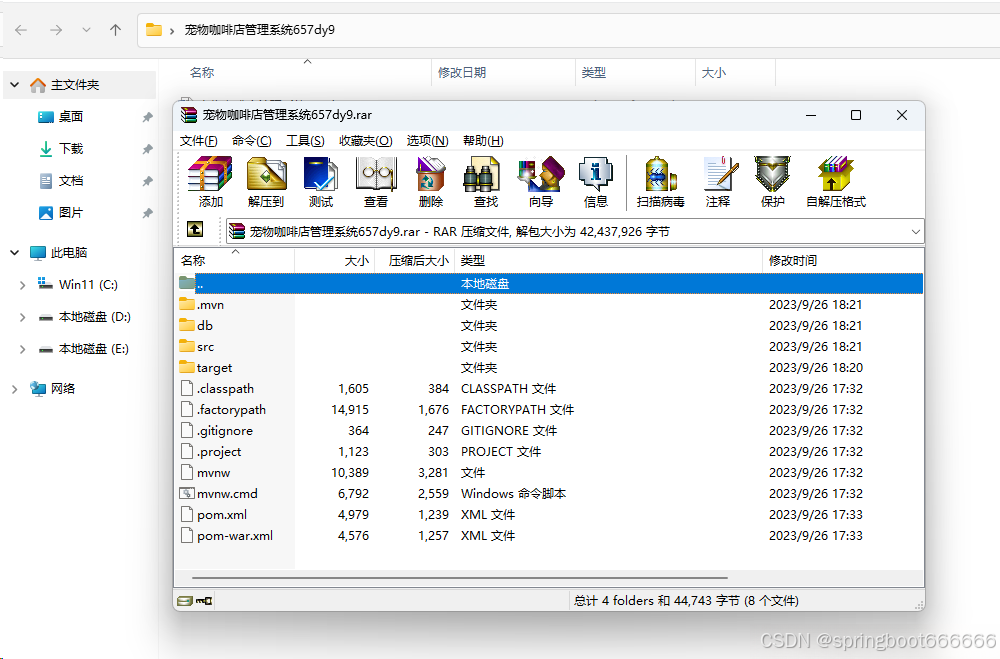Click the Add (添加) toolbar icon
This screenshot has width=1000, height=659.
(210, 182)
